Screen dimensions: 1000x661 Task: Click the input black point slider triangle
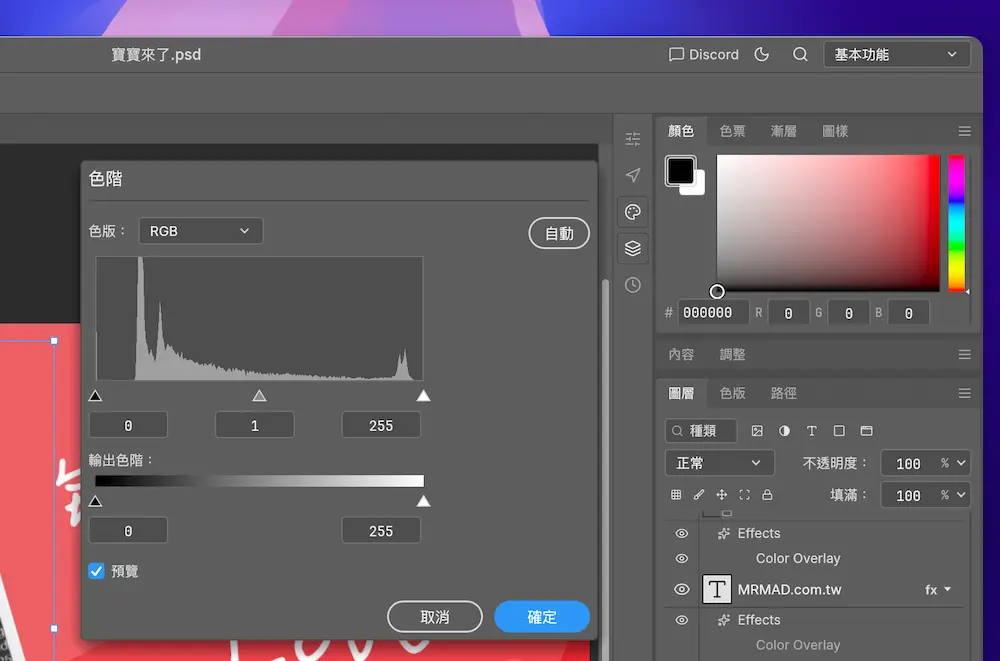[96, 396]
